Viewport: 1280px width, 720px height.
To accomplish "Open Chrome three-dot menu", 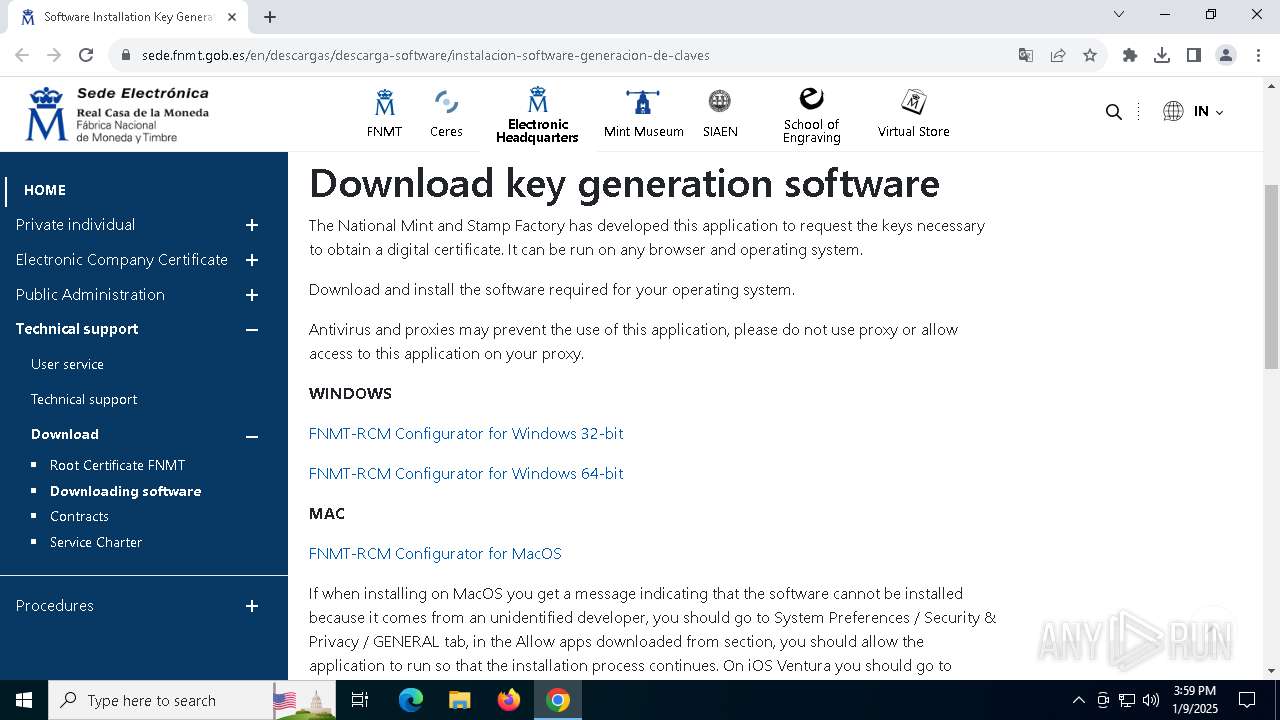I will click(1257, 55).
